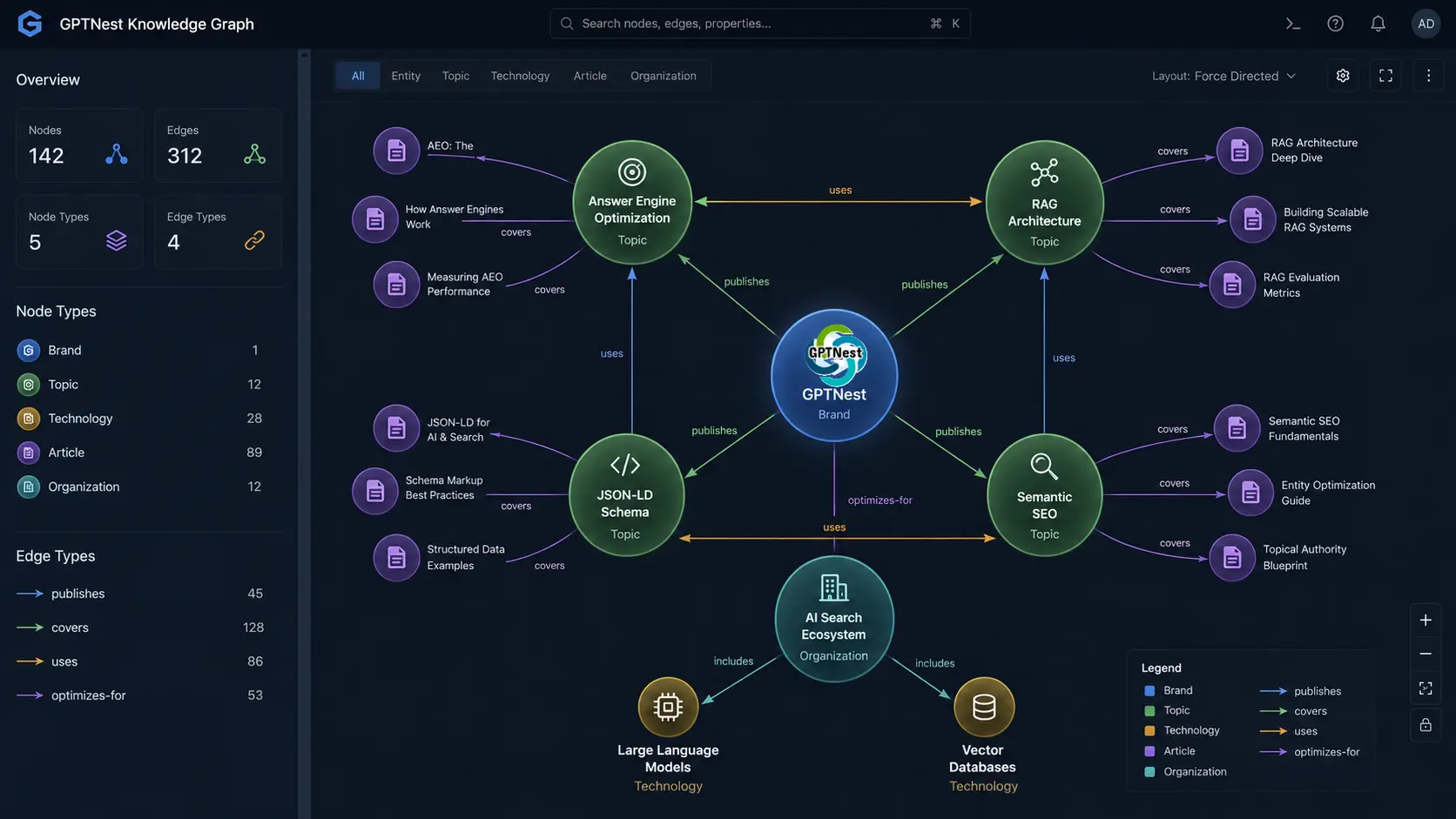Viewport: 1456px width, 819px height.
Task: Select the Large Language Models technology node
Action: coord(668,707)
